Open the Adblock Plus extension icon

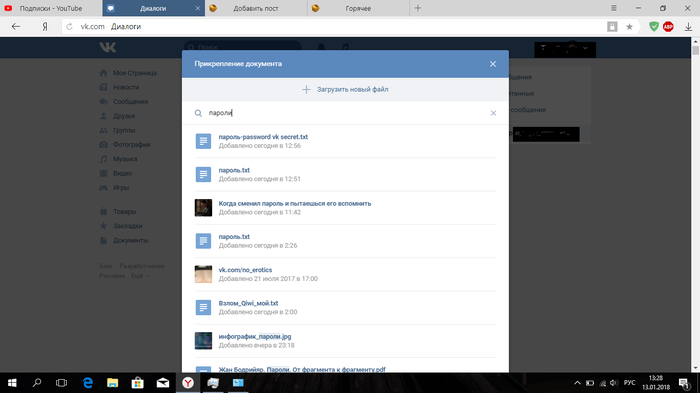click(x=668, y=27)
